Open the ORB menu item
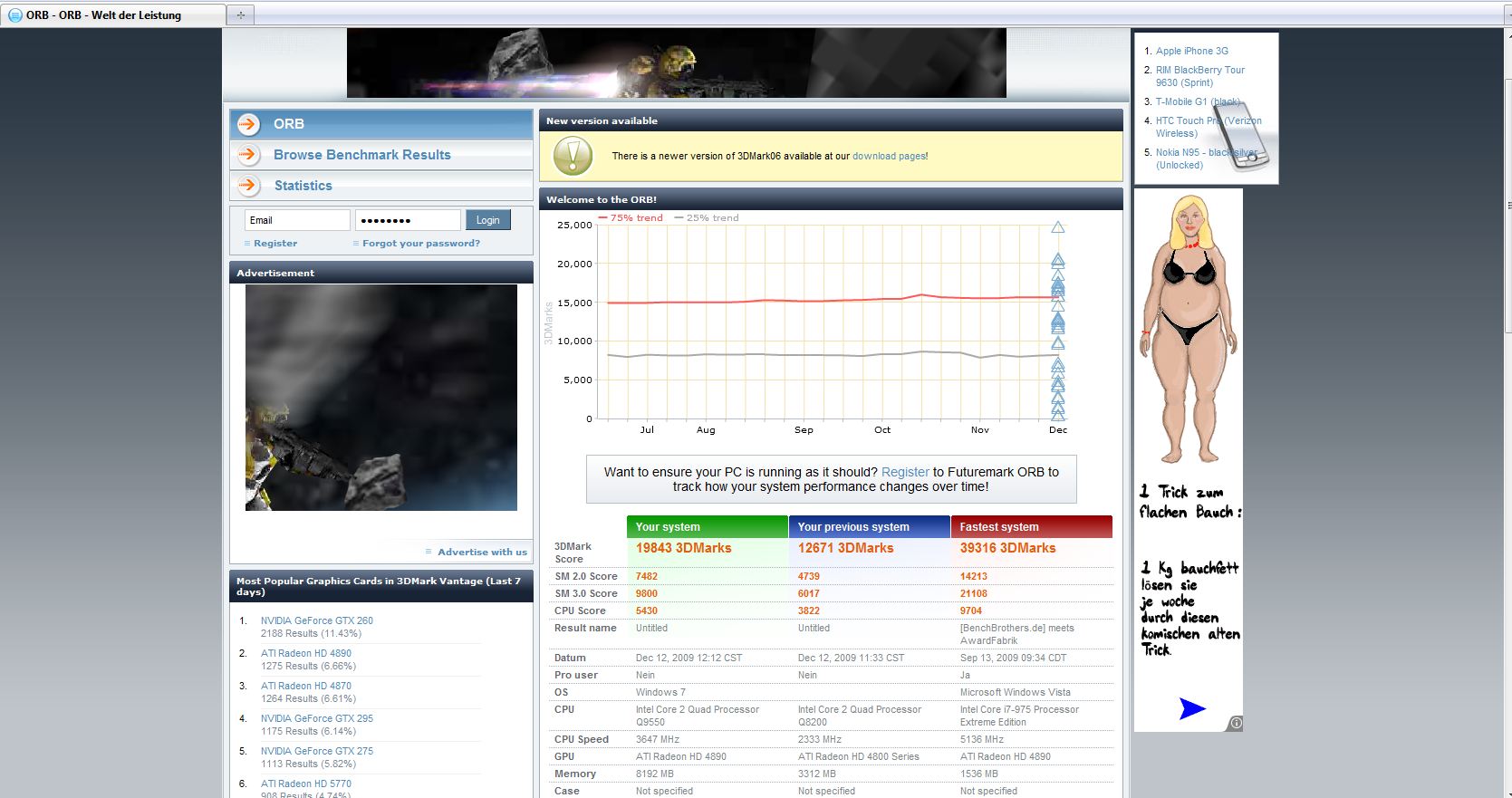The height and width of the screenshot is (798, 1512). coord(381,124)
